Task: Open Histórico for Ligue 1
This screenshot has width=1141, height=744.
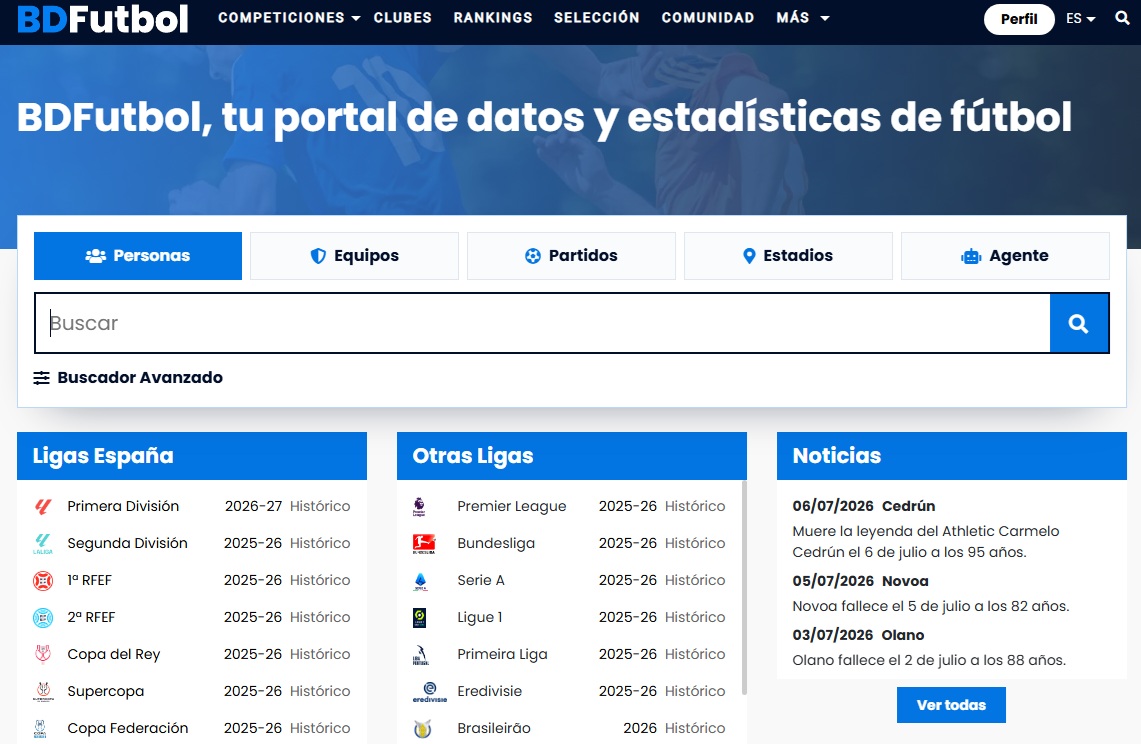Action: (x=695, y=617)
